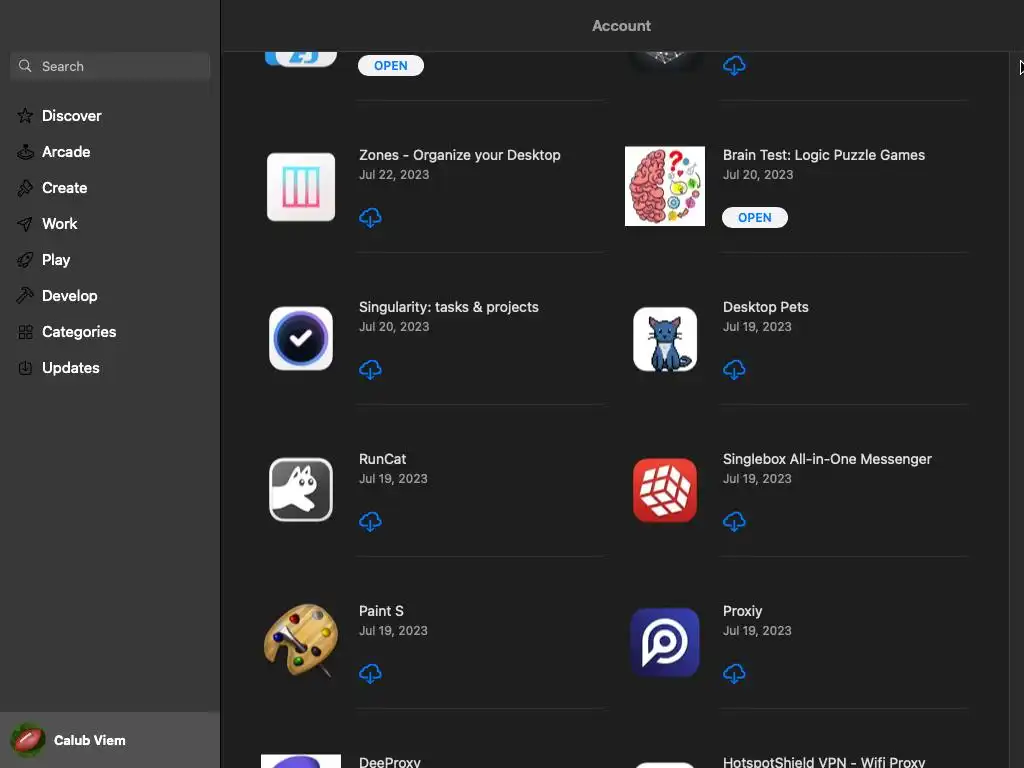This screenshot has height=768, width=1024.
Task: Click Jul 20, 2023 date under Brain Test
Action: tap(758, 174)
